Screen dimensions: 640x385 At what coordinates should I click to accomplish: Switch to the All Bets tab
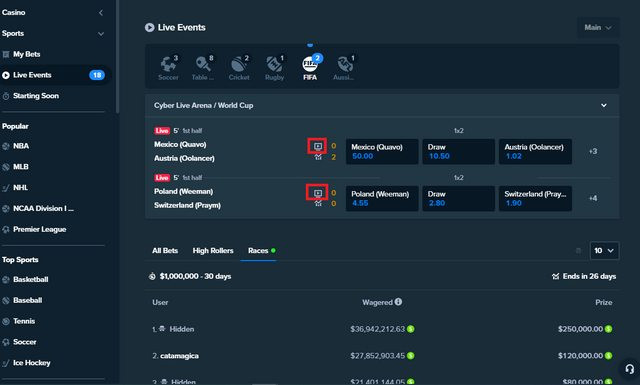[x=165, y=251]
